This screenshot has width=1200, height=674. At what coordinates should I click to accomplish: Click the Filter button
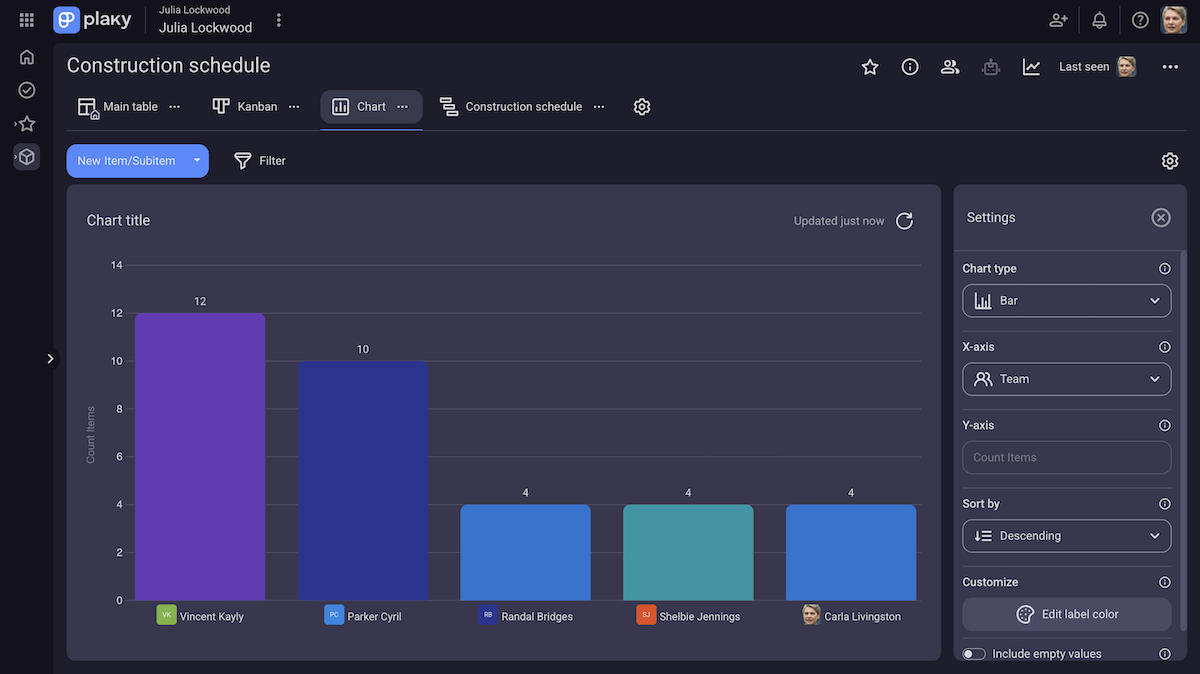(x=260, y=161)
